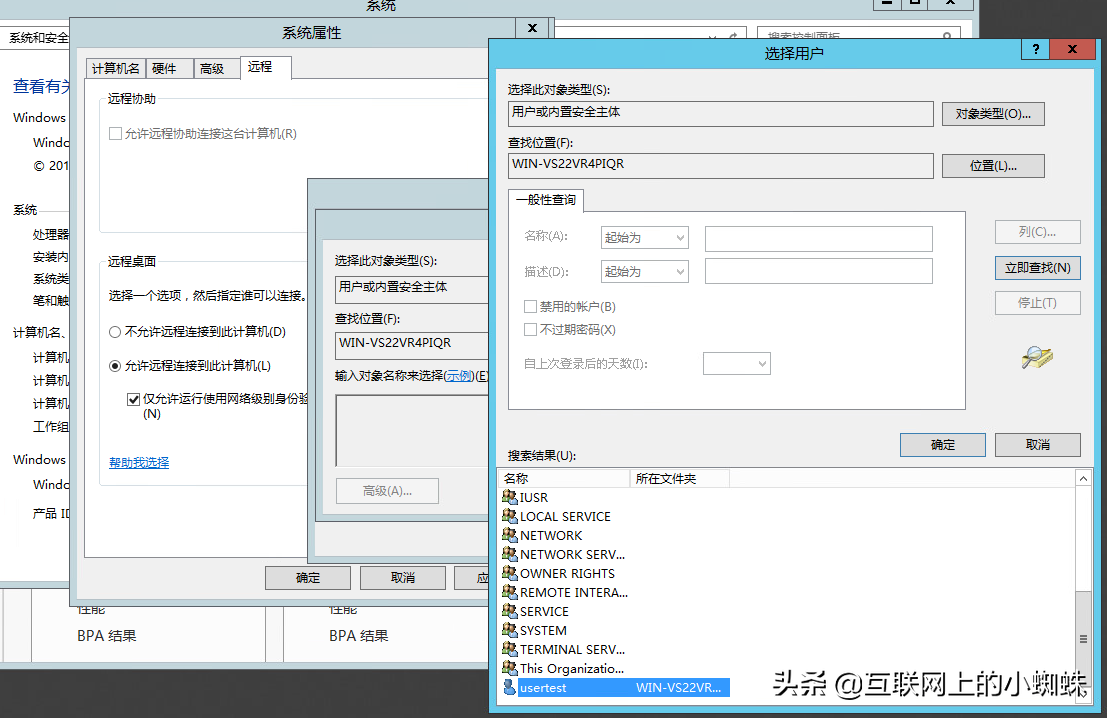Open the 描述(D) 起始为 dropdown
This screenshot has width=1107, height=718.
pyautogui.click(x=645, y=272)
